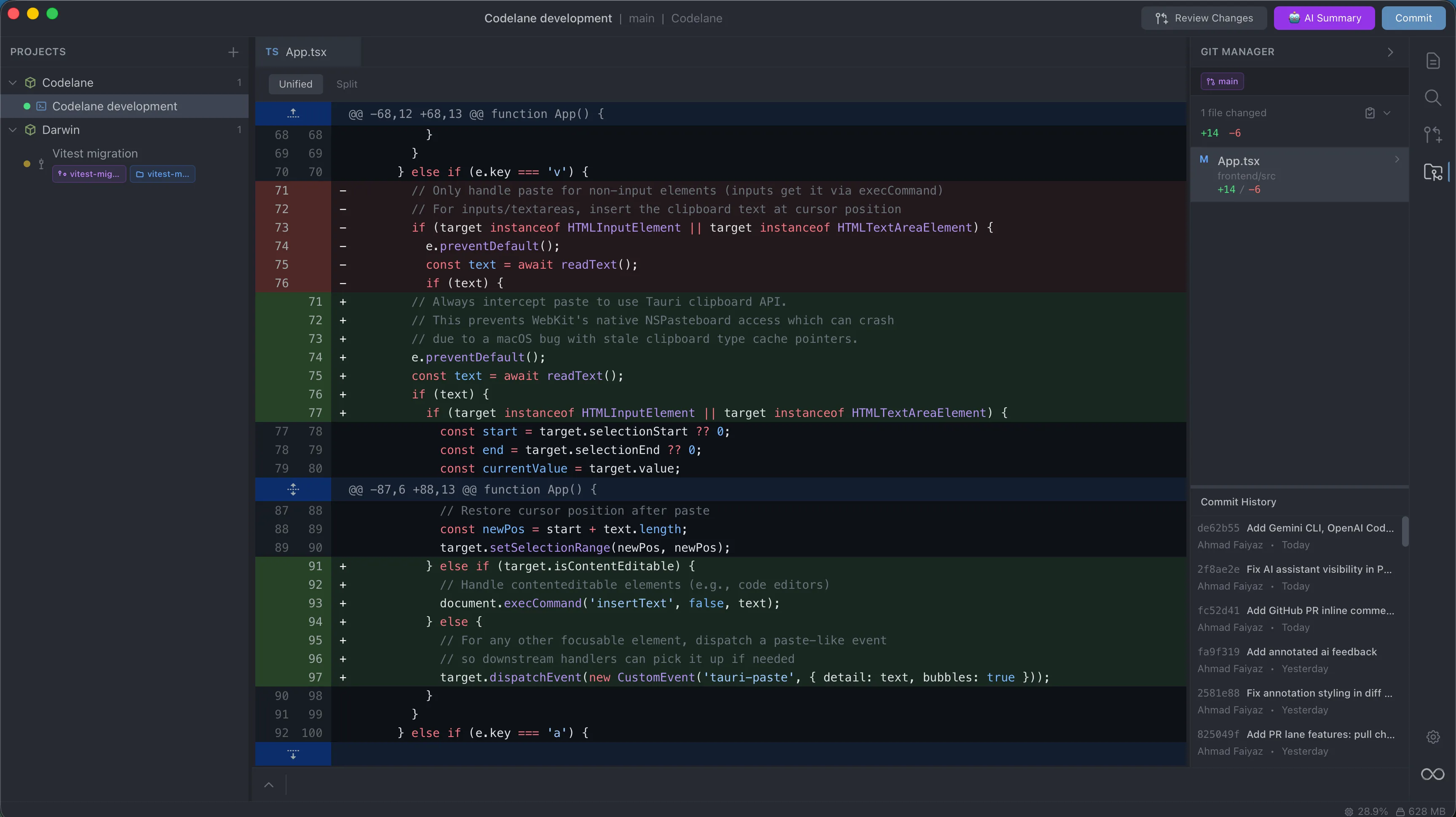This screenshot has height=817, width=1456.
Task: Click the expand diff arrows above hunk header
Action: [293, 113]
